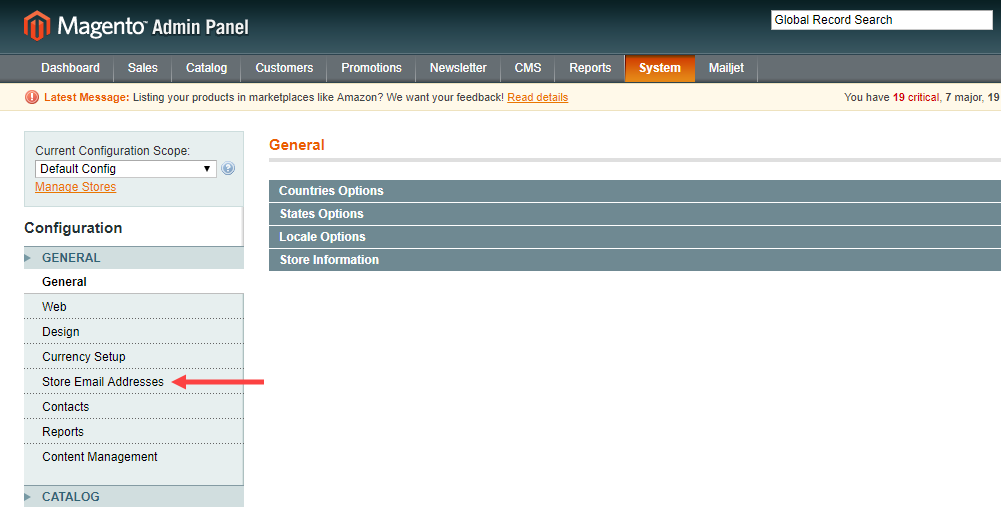
Task: Click the Global Record Search field
Action: [882, 20]
